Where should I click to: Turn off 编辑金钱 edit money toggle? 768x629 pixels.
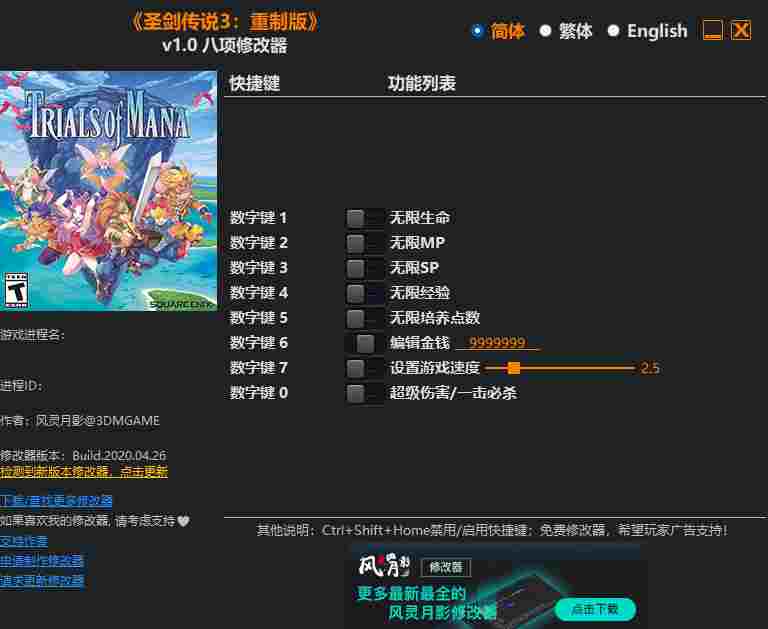(364, 343)
